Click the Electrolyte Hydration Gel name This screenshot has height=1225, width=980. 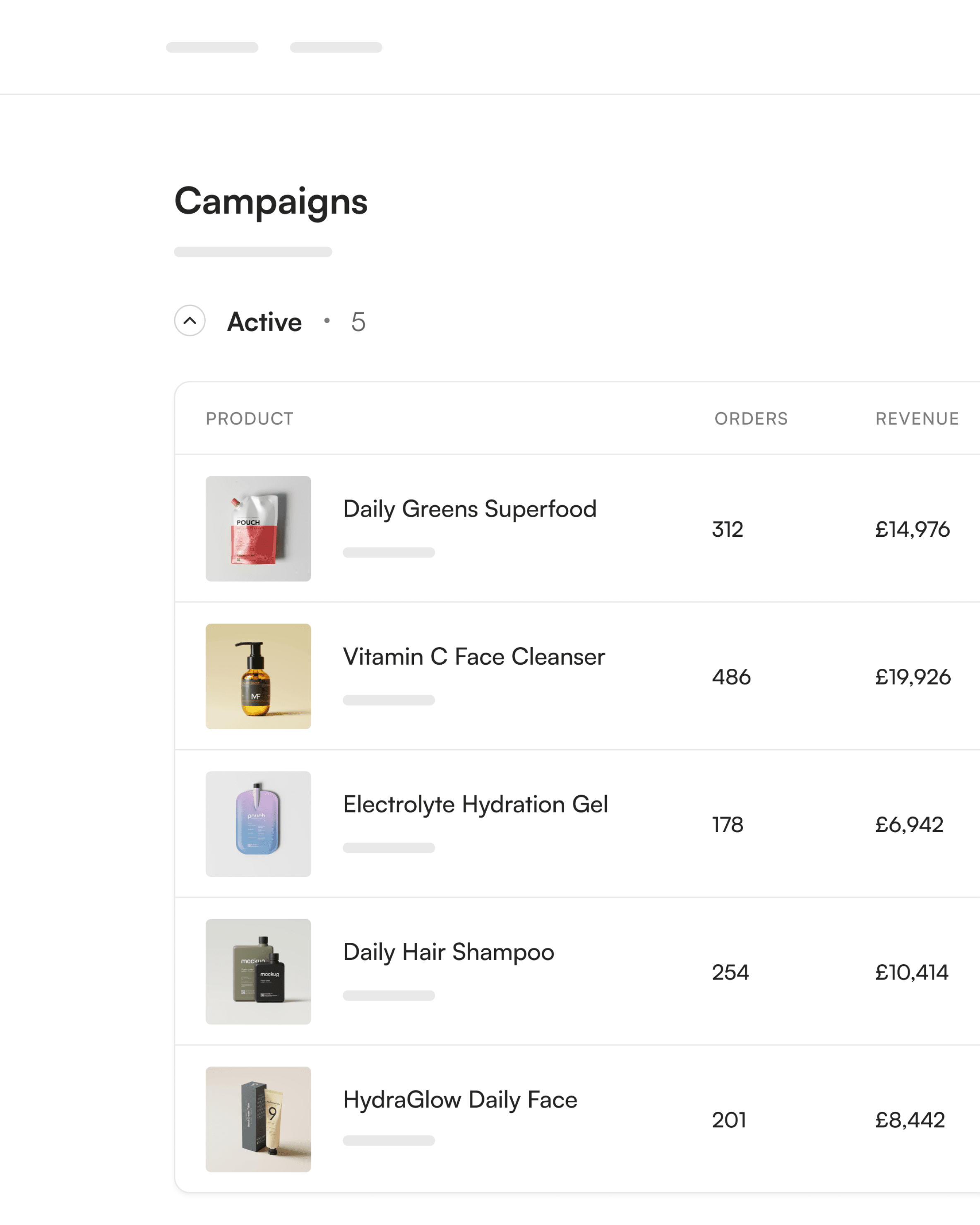click(475, 805)
